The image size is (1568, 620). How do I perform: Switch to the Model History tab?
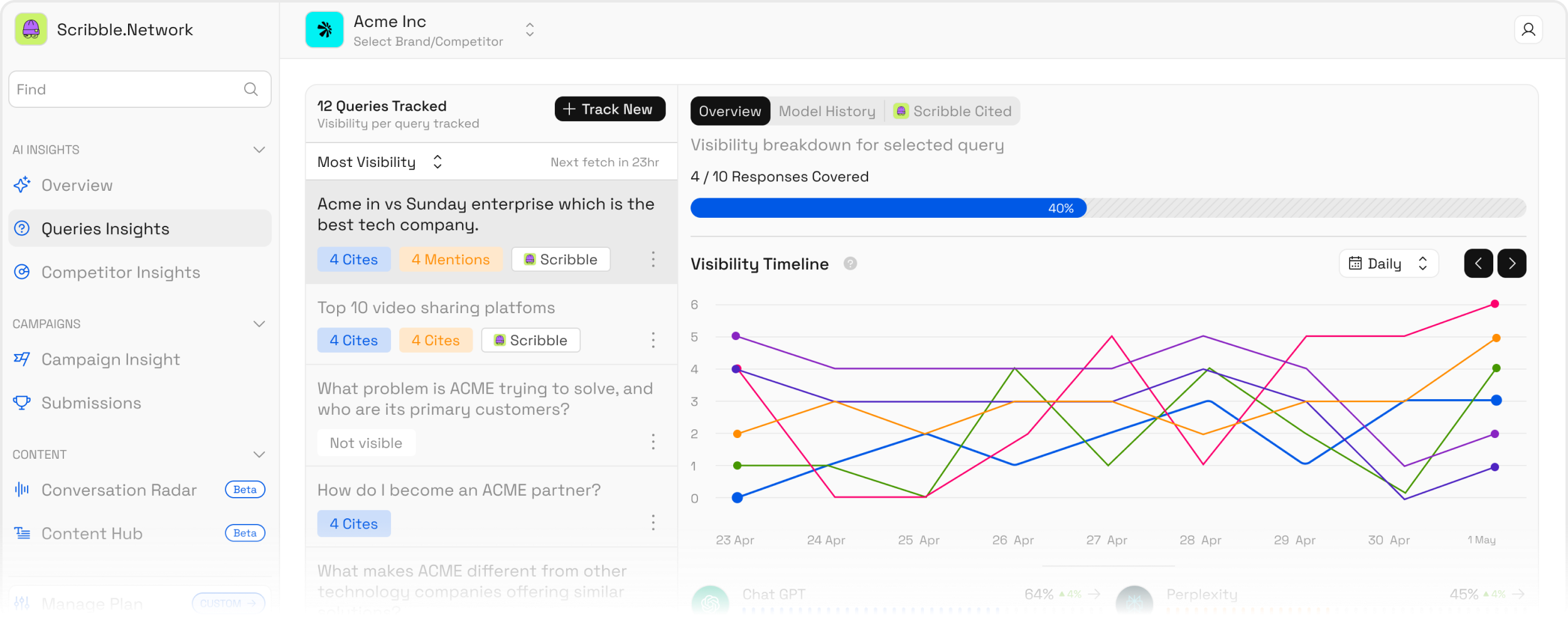(827, 111)
